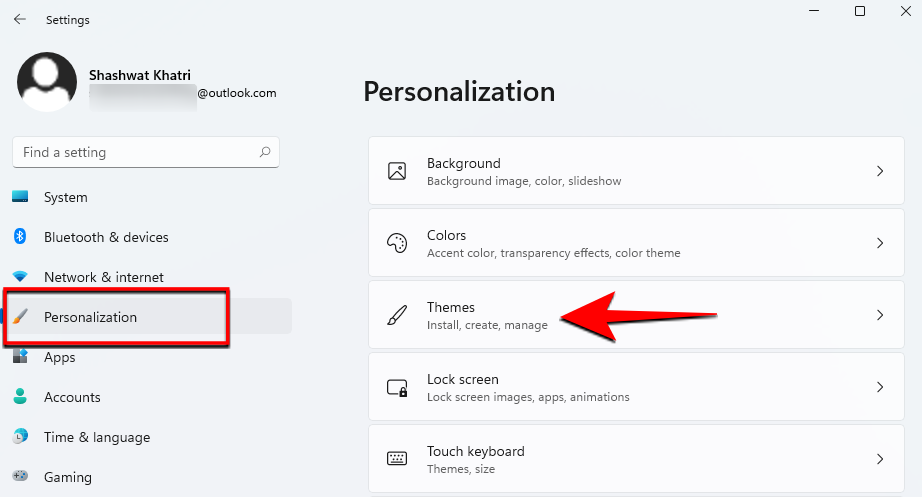The width and height of the screenshot is (922, 497).
Task: Click the Background picture icon
Action: pyautogui.click(x=397, y=171)
